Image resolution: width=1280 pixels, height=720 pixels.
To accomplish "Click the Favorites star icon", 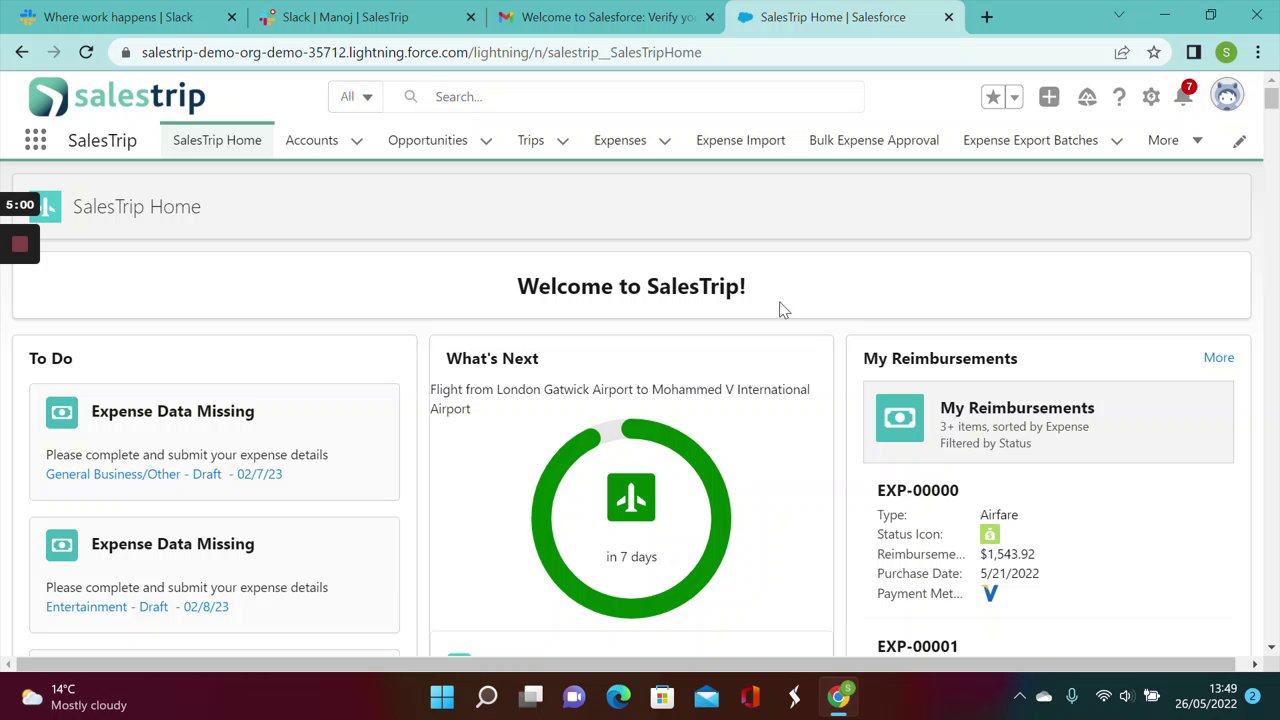I will click(993, 97).
